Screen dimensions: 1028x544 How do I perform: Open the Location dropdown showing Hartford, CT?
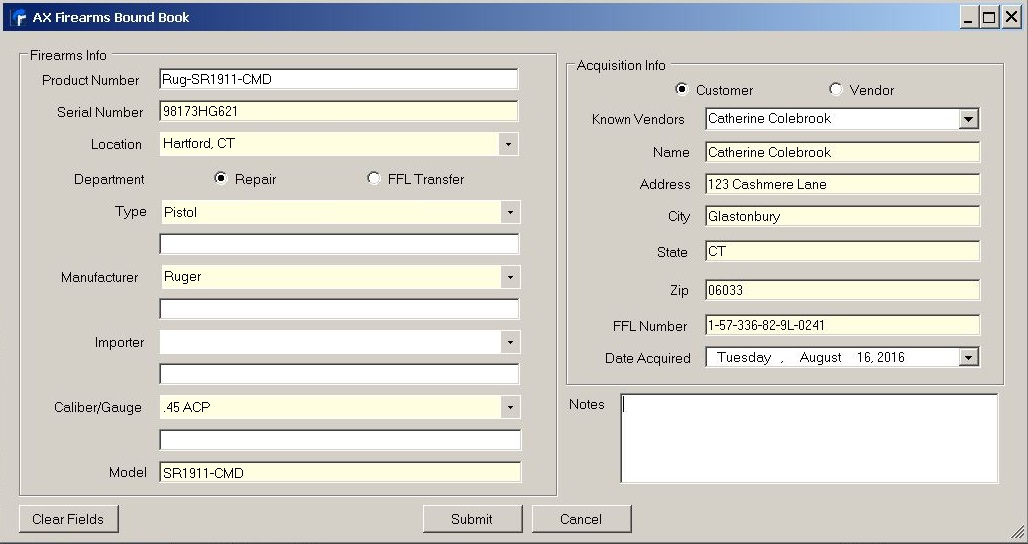tap(509, 144)
